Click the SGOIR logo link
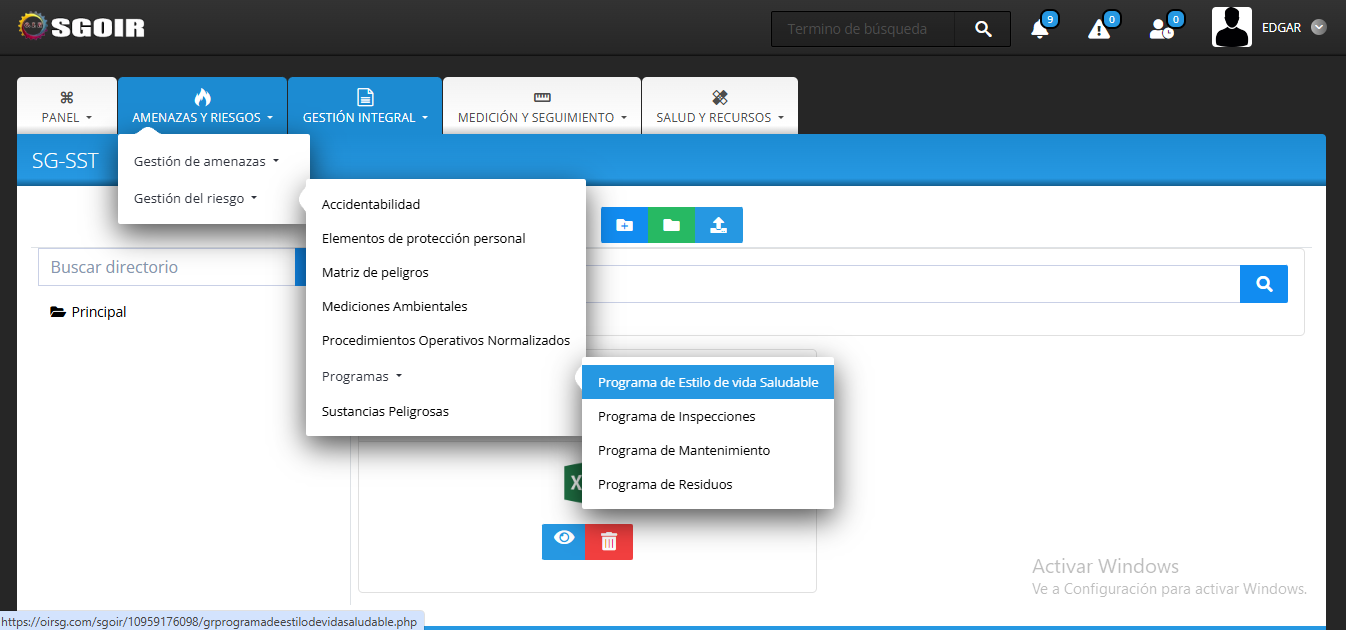The image size is (1346, 630). point(82,27)
